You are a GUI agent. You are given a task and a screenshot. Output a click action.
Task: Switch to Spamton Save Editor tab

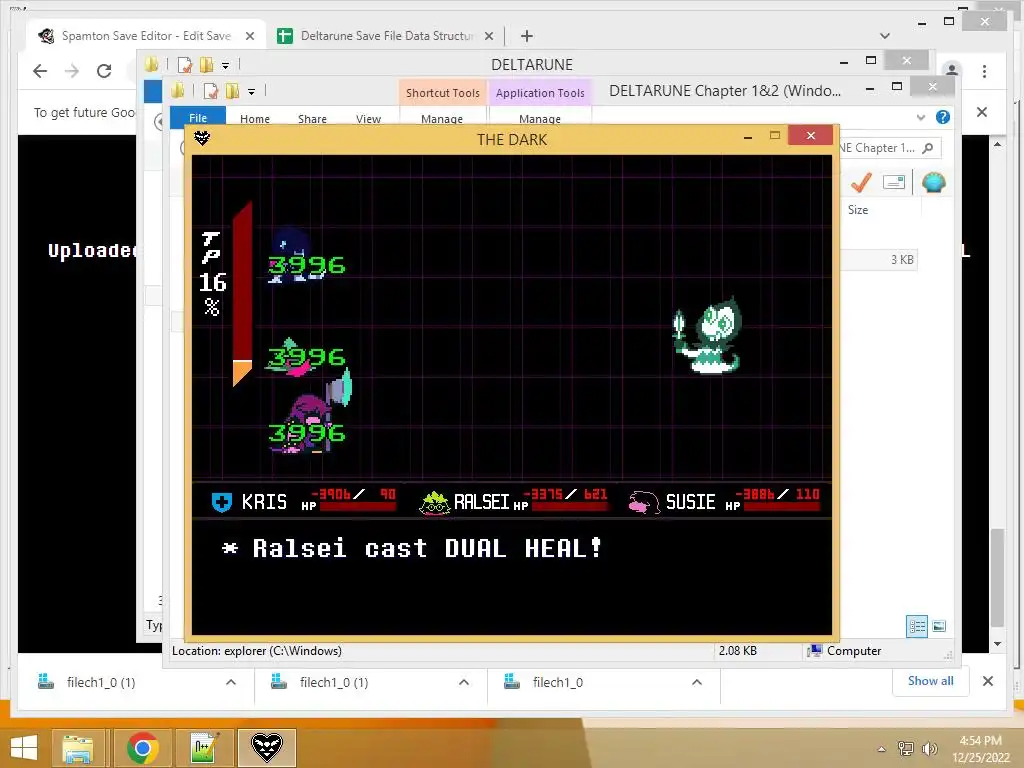pyautogui.click(x=145, y=36)
